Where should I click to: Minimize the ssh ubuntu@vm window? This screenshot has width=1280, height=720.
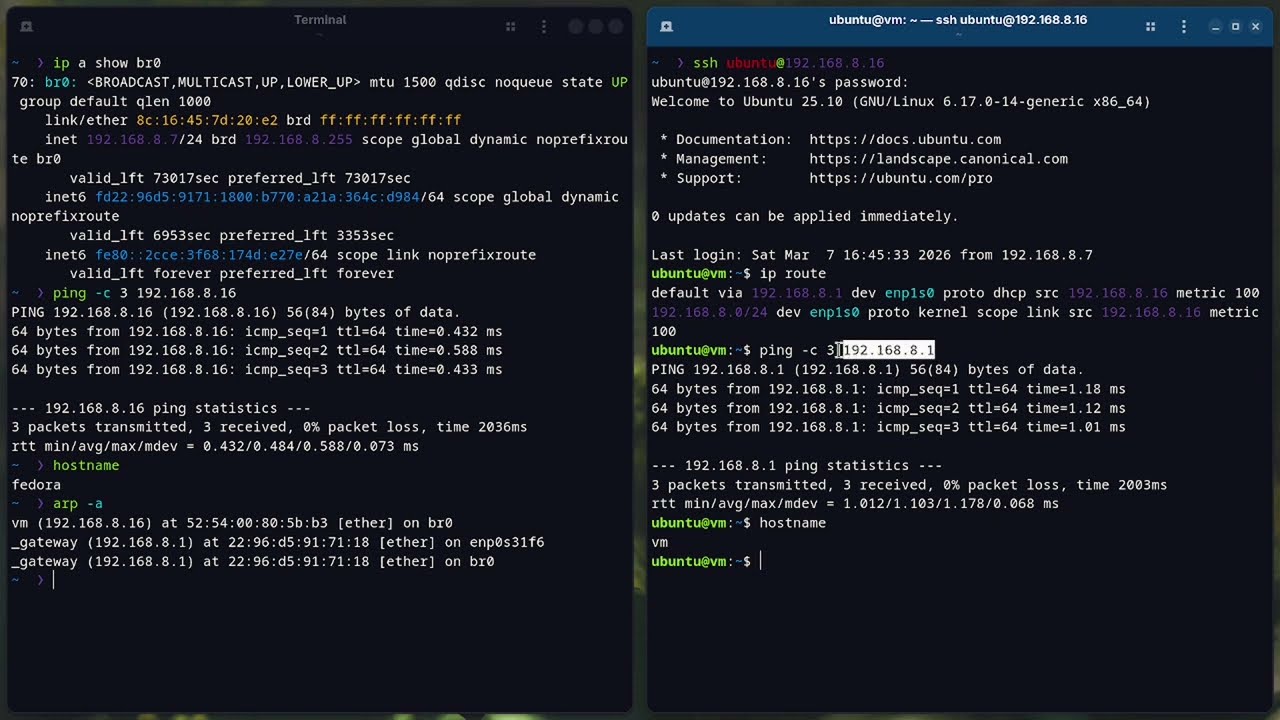point(1216,27)
